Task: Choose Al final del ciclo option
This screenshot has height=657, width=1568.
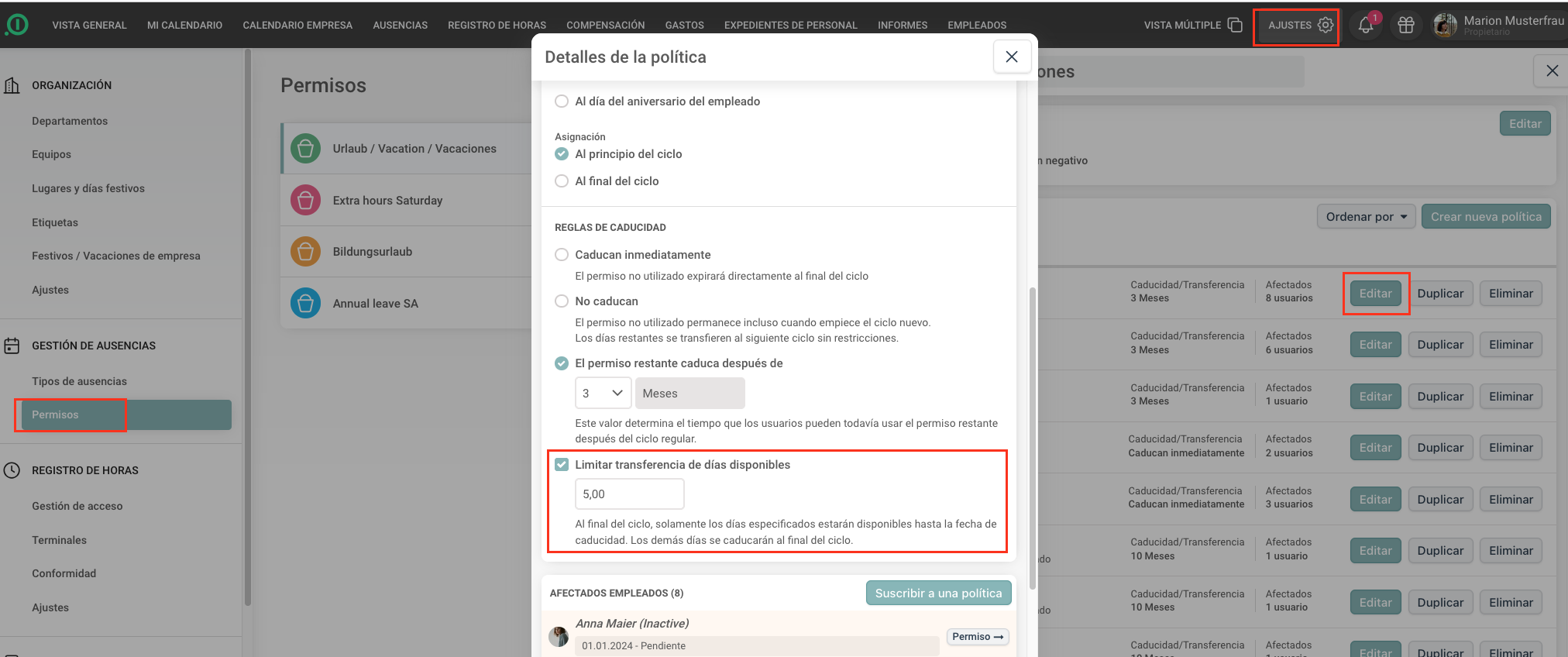Action: (x=562, y=181)
